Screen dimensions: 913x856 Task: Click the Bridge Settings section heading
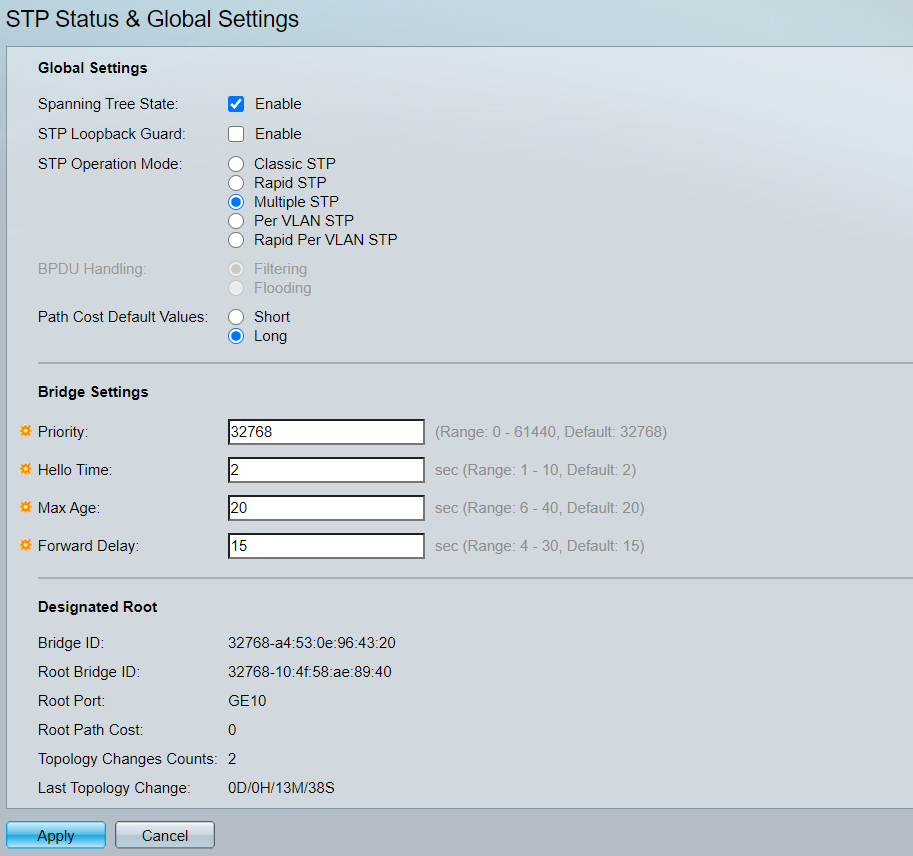point(93,392)
